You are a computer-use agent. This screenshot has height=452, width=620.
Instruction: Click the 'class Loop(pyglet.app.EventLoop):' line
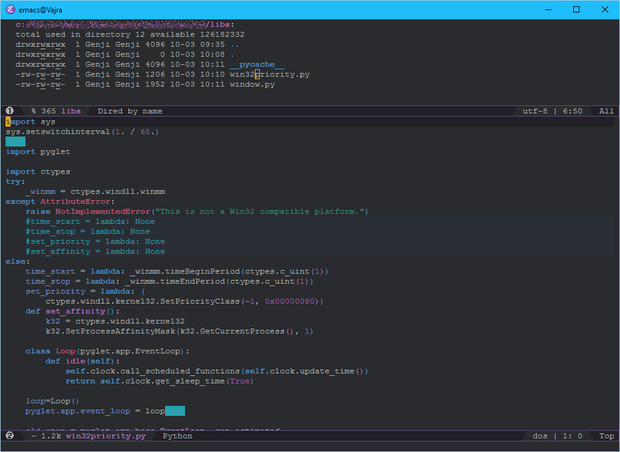pos(108,351)
